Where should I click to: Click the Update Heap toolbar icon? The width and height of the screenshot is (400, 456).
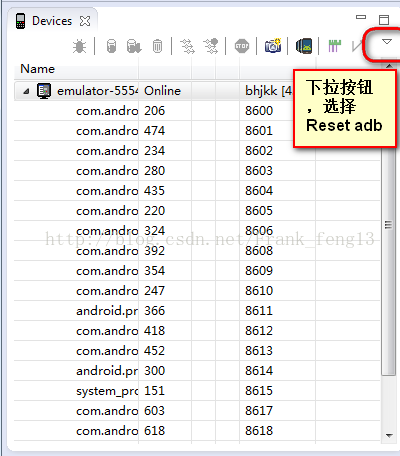111,46
